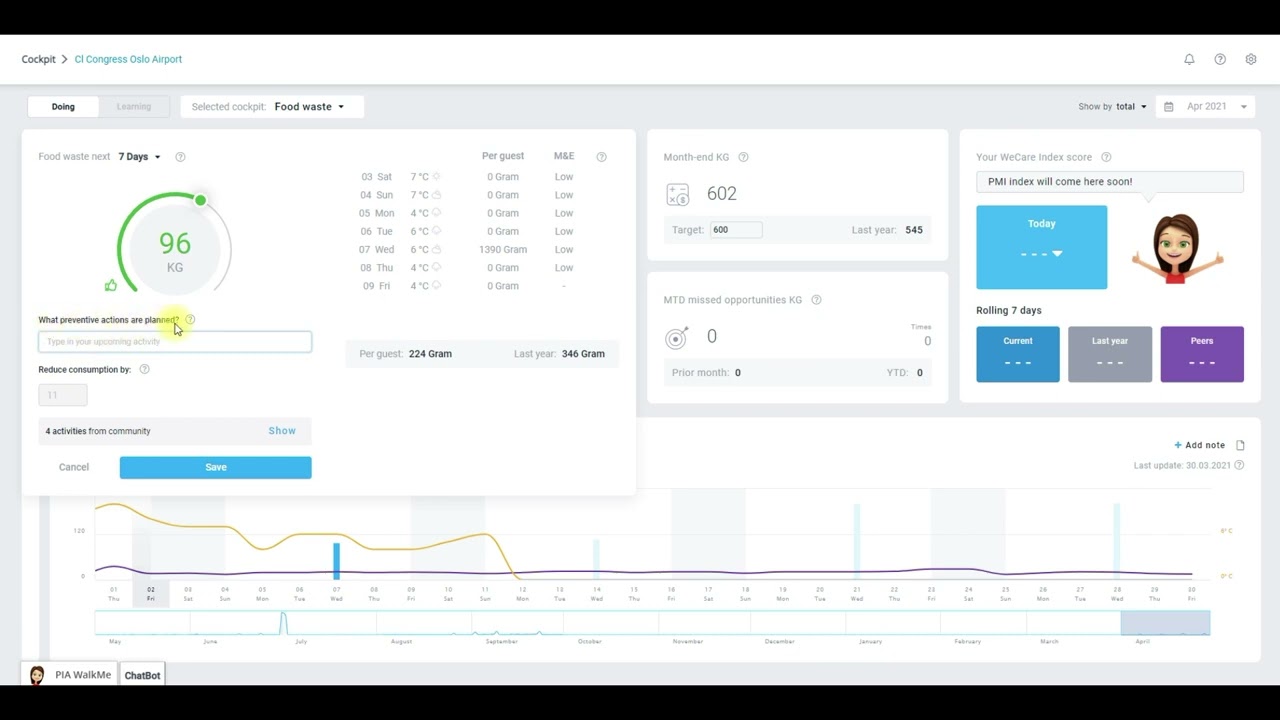Image resolution: width=1280 pixels, height=720 pixels.
Task: Open the Apr 2021 date picker
Action: [1206, 107]
